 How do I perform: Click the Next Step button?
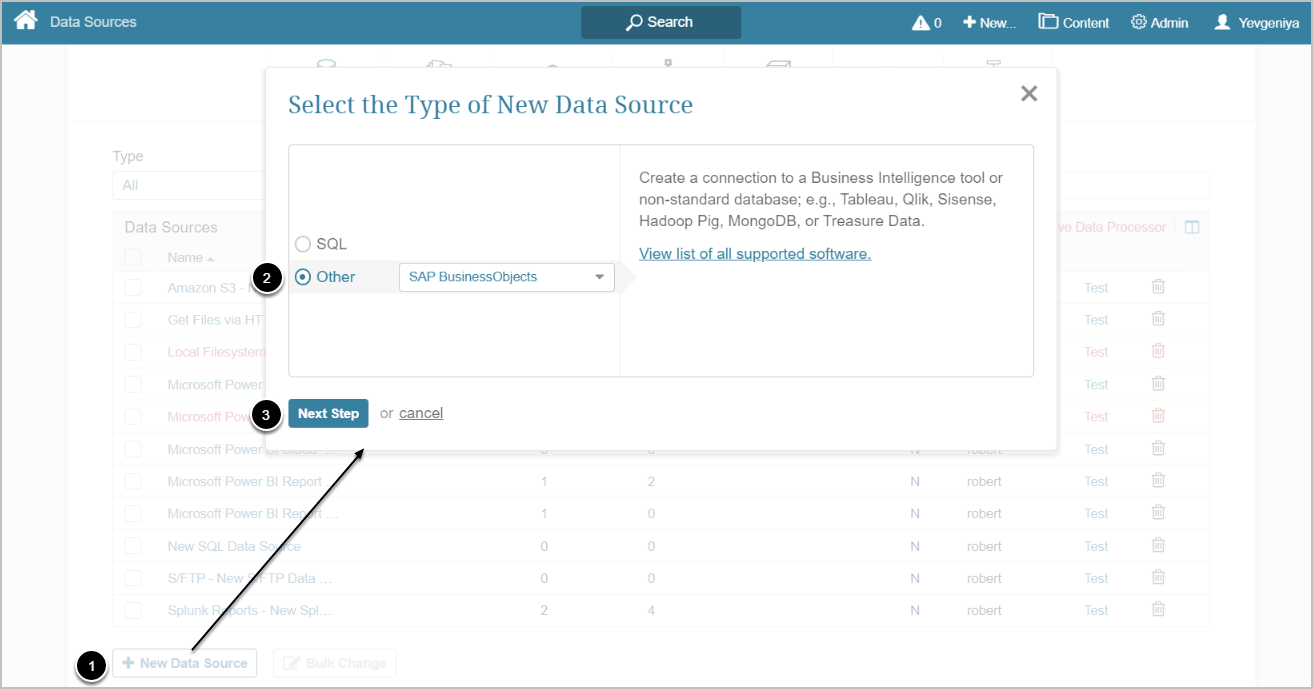pos(328,414)
